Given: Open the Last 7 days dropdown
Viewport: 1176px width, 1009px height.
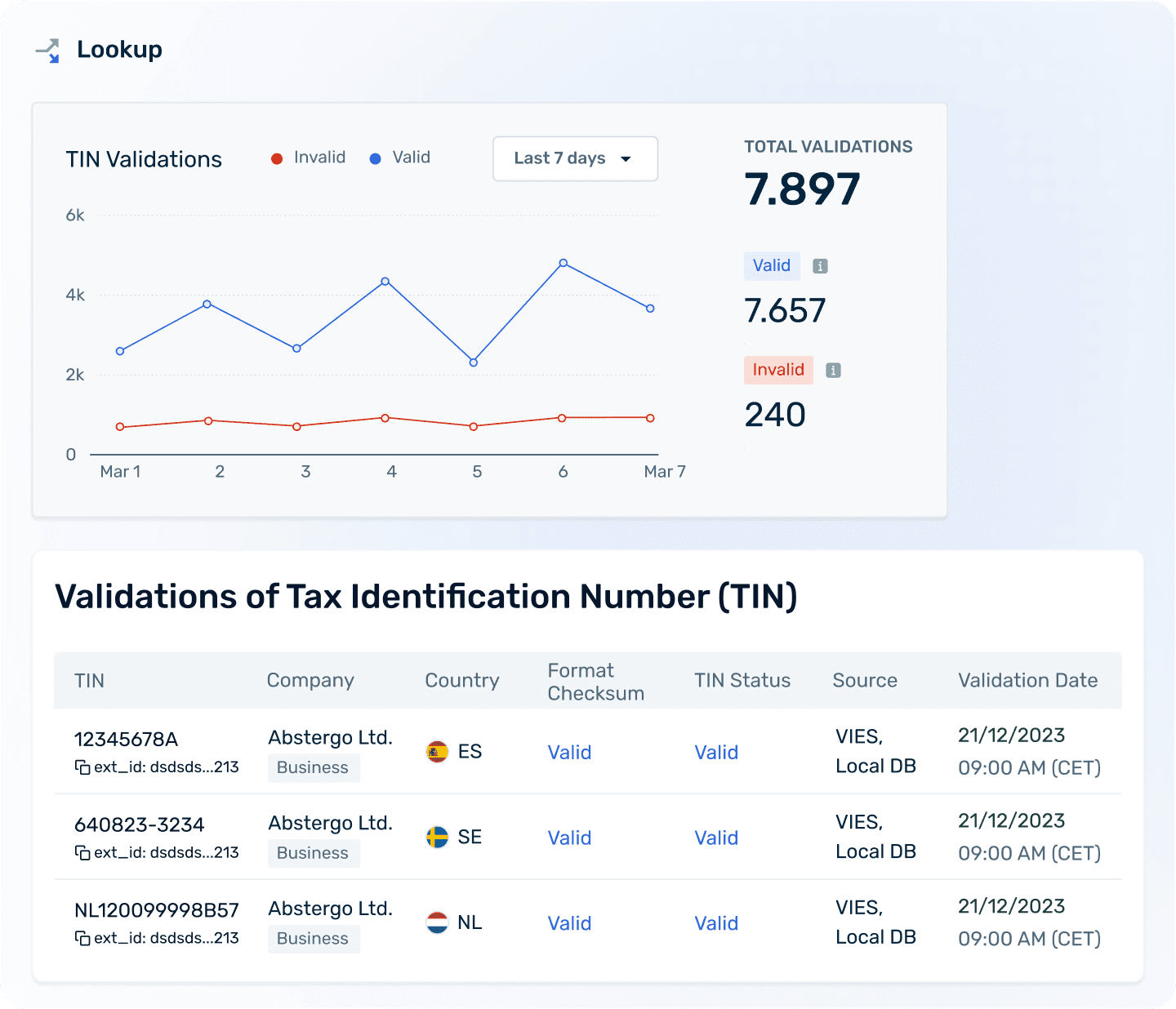Looking at the screenshot, I should coord(575,158).
